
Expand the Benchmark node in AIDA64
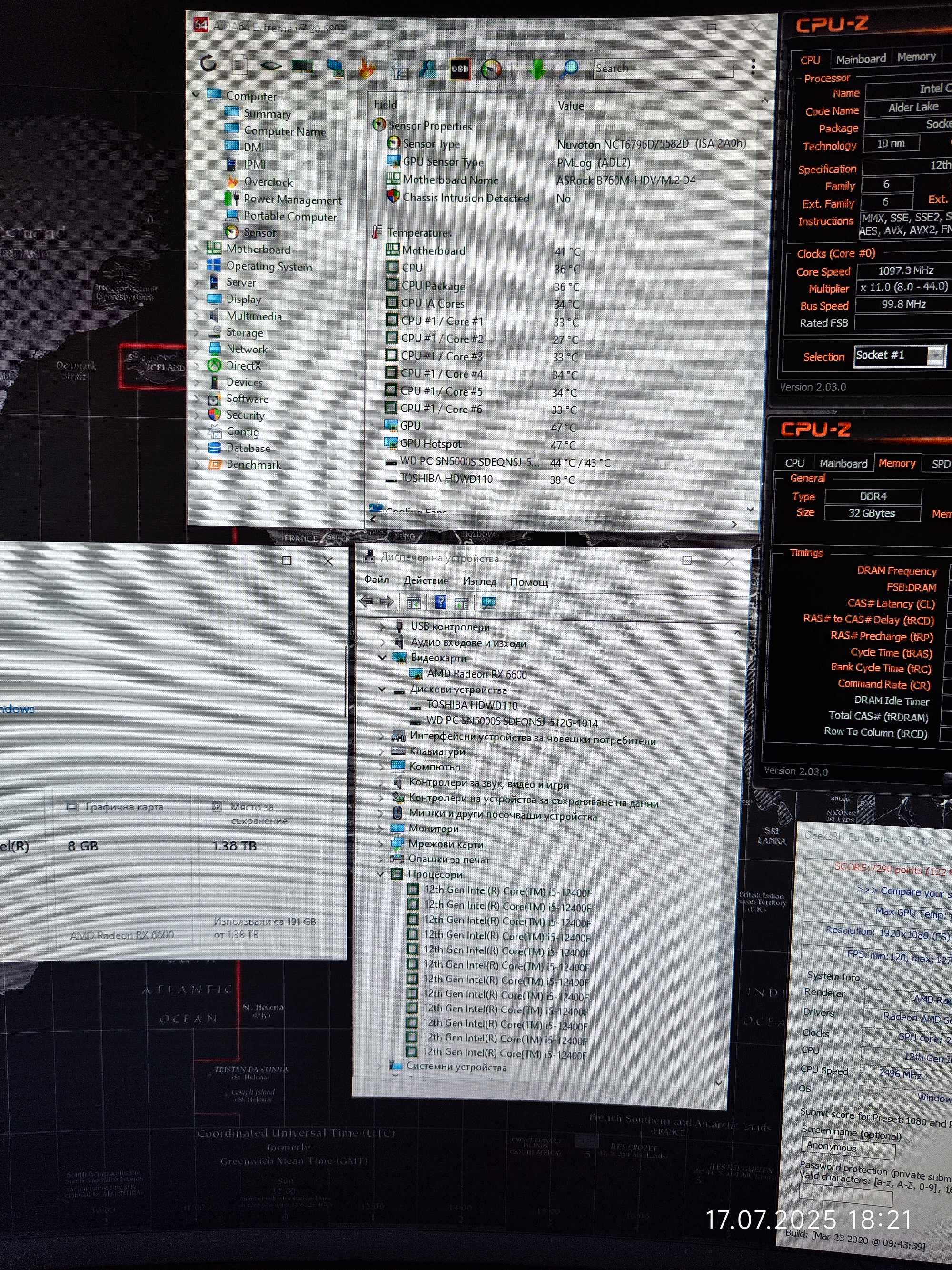tap(197, 464)
